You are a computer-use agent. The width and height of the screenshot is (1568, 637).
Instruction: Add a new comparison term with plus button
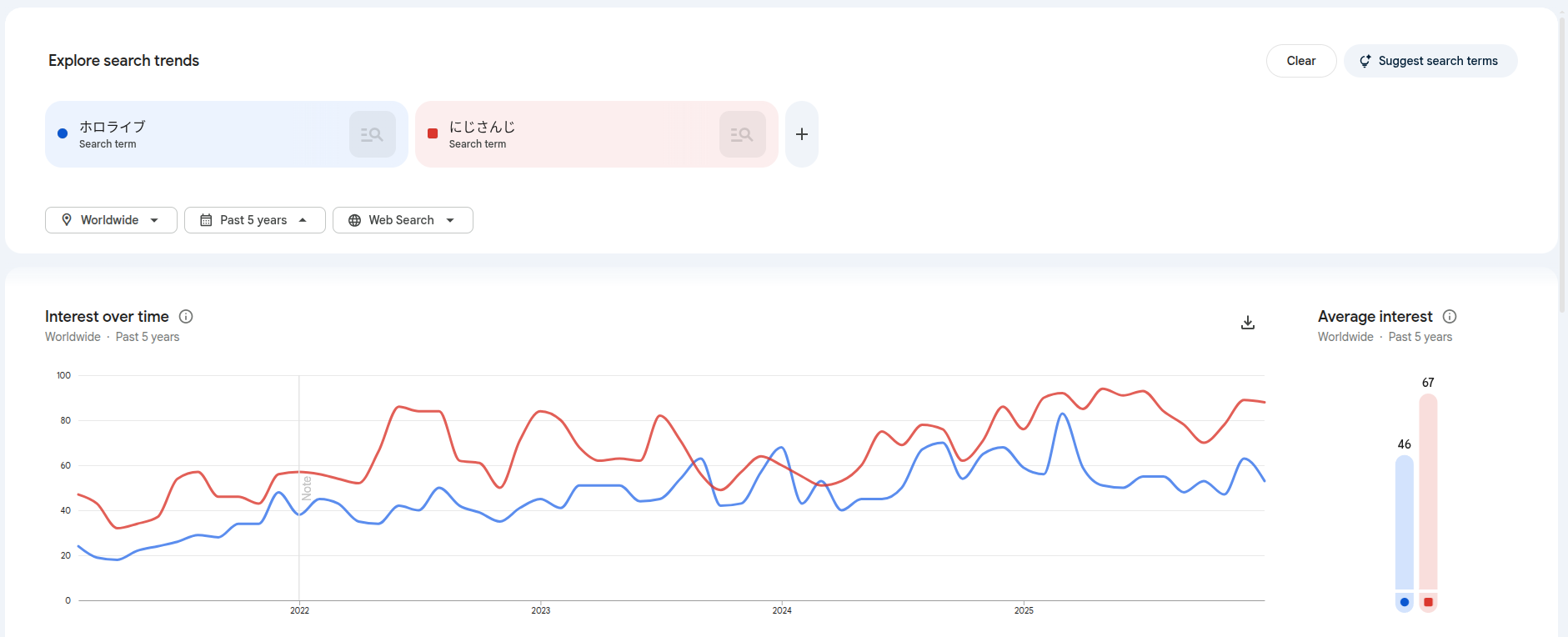tap(802, 134)
